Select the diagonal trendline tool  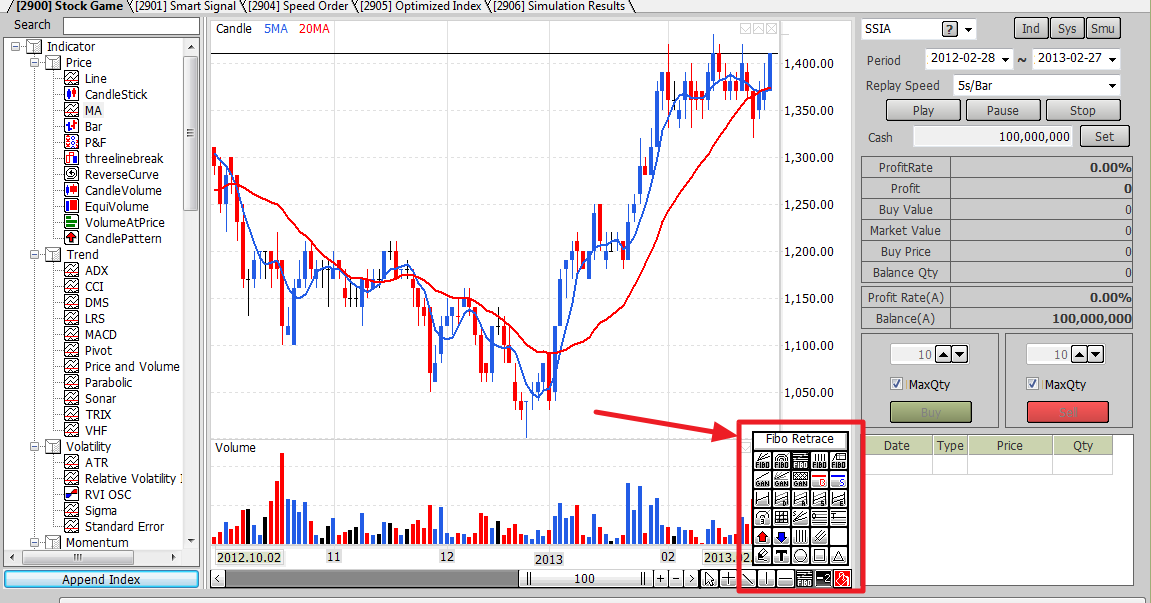(x=749, y=578)
